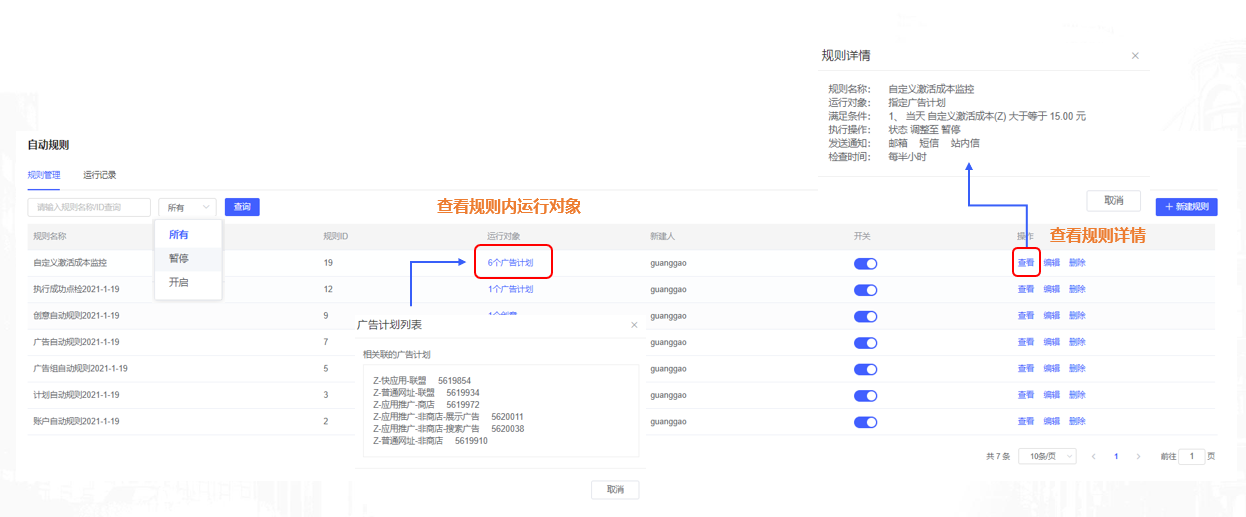Disable the 执行成功点检2021-1-19 rule switch
Screen dimensions: 1246x517
pyautogui.click(x=865, y=290)
